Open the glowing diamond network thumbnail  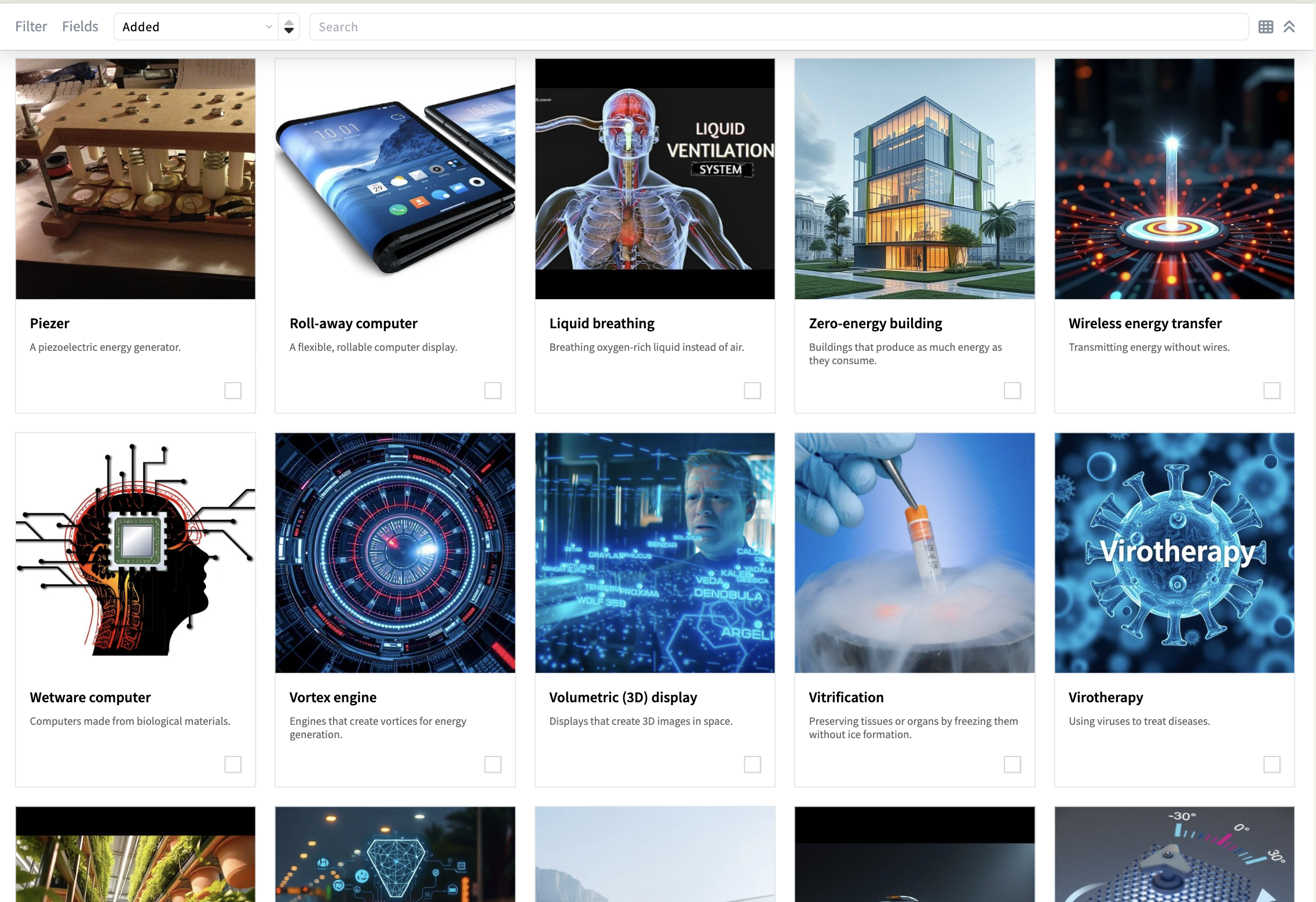click(x=395, y=855)
